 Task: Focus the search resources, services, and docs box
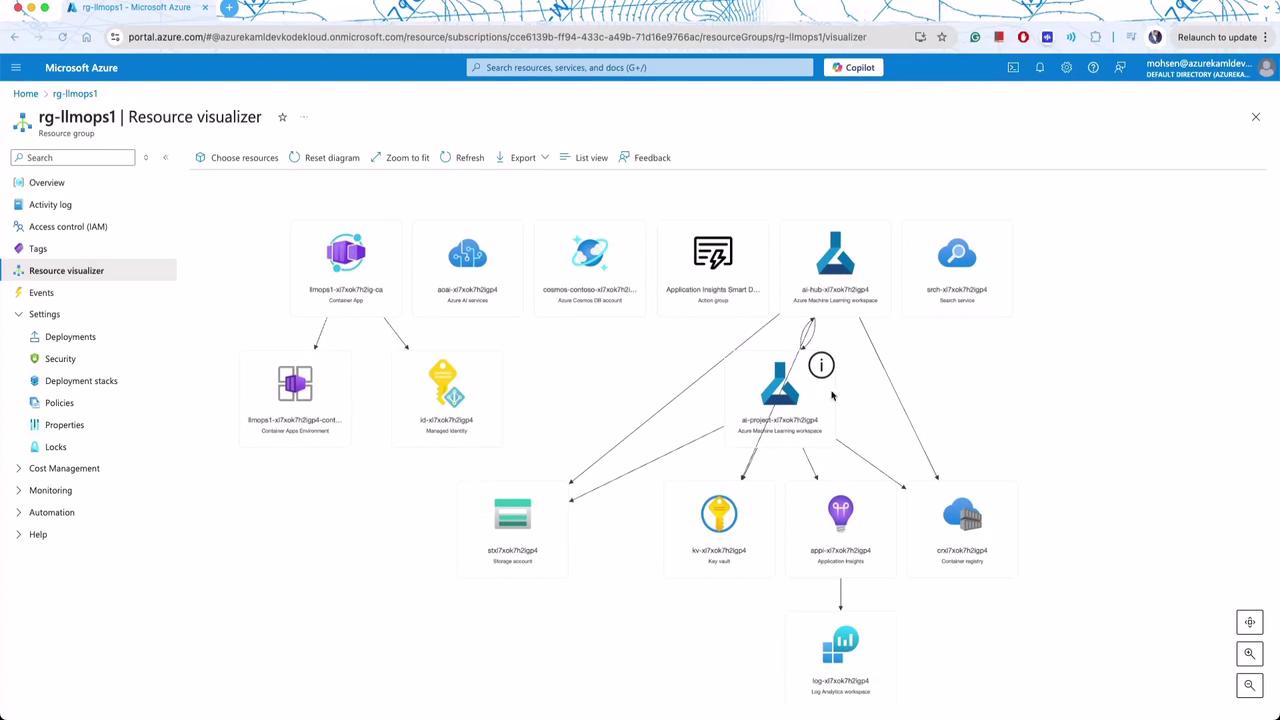click(x=640, y=68)
